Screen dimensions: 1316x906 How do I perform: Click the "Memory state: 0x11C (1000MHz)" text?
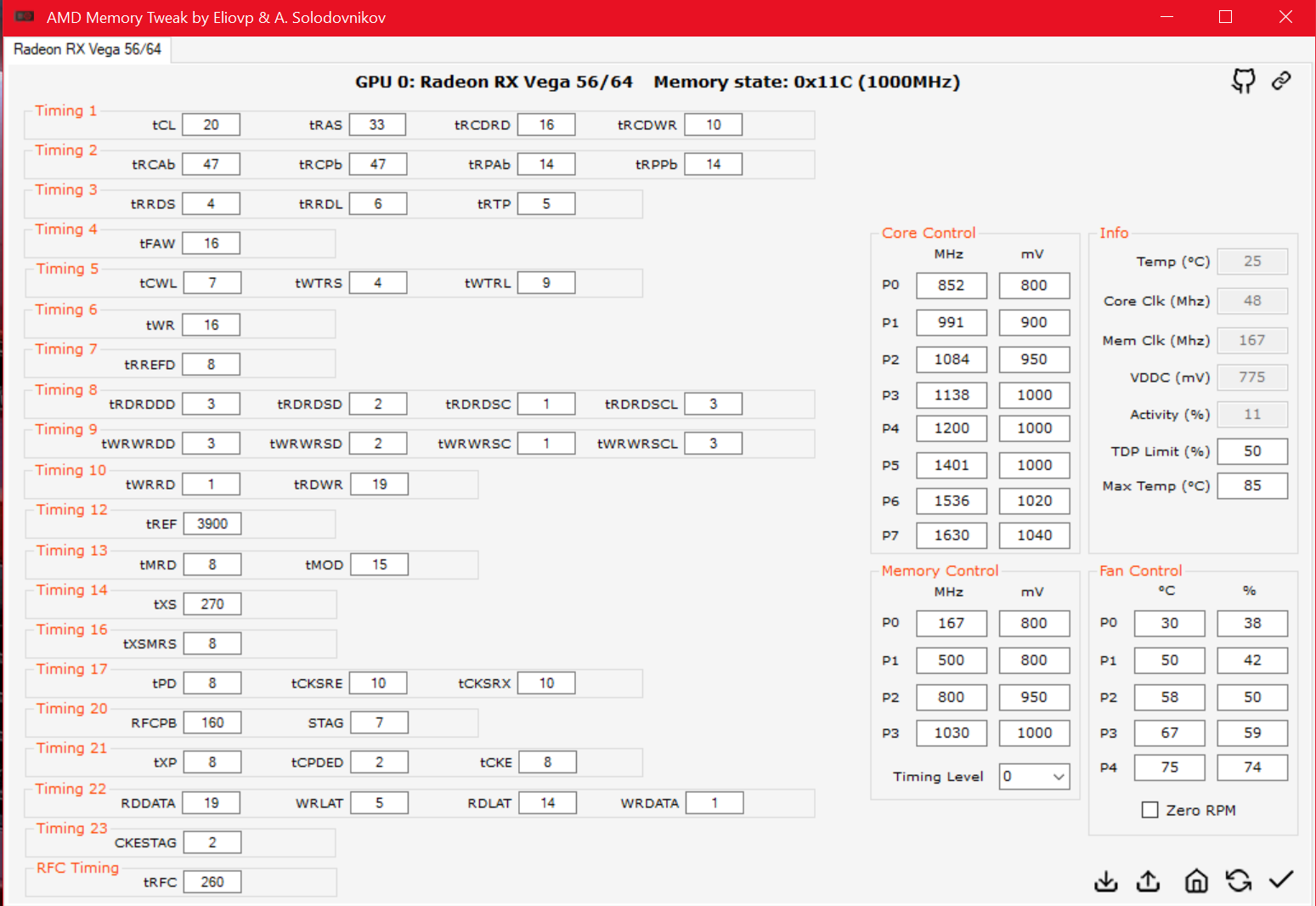(807, 82)
